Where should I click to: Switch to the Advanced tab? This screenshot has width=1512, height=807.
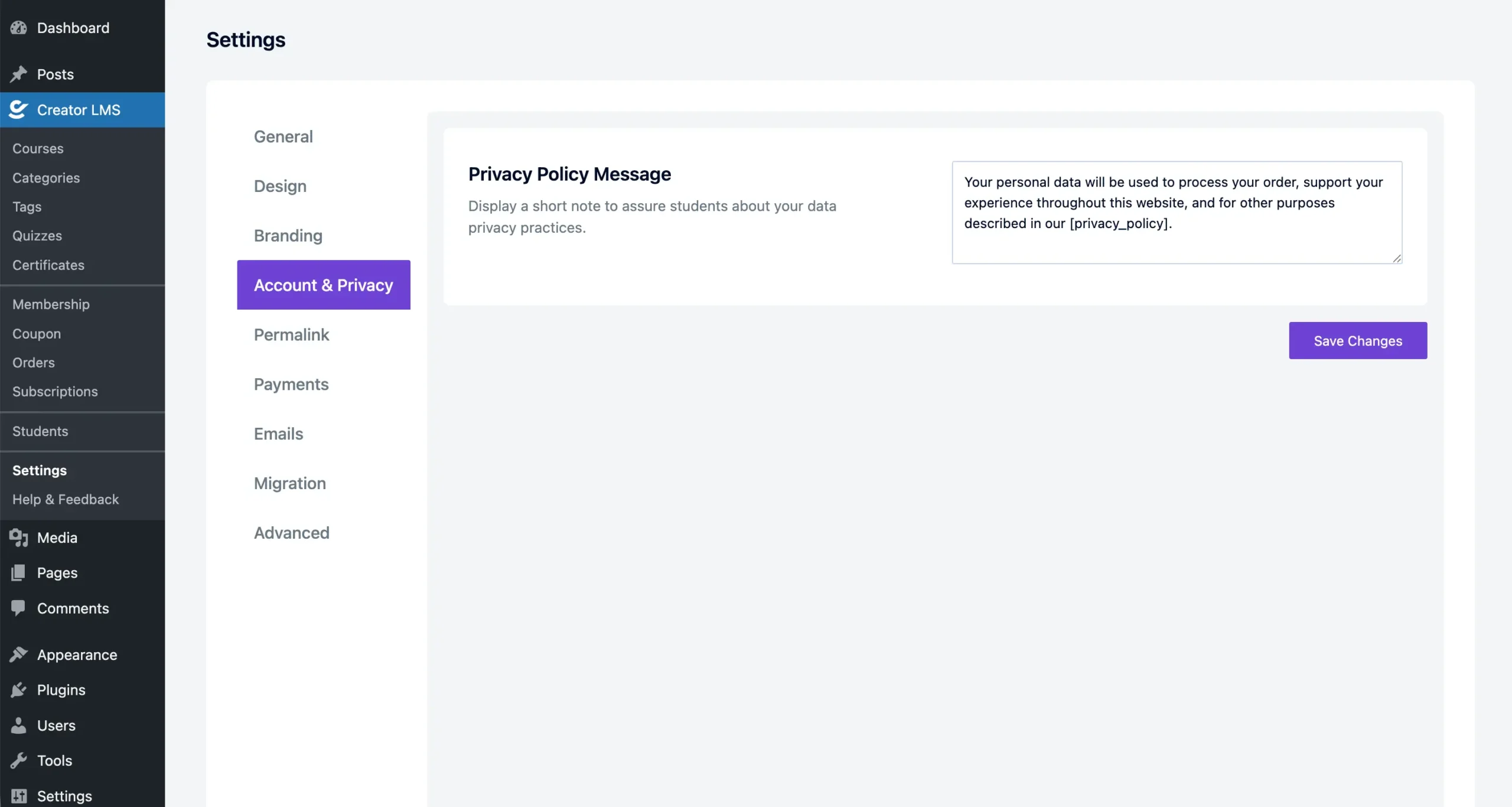coord(291,532)
